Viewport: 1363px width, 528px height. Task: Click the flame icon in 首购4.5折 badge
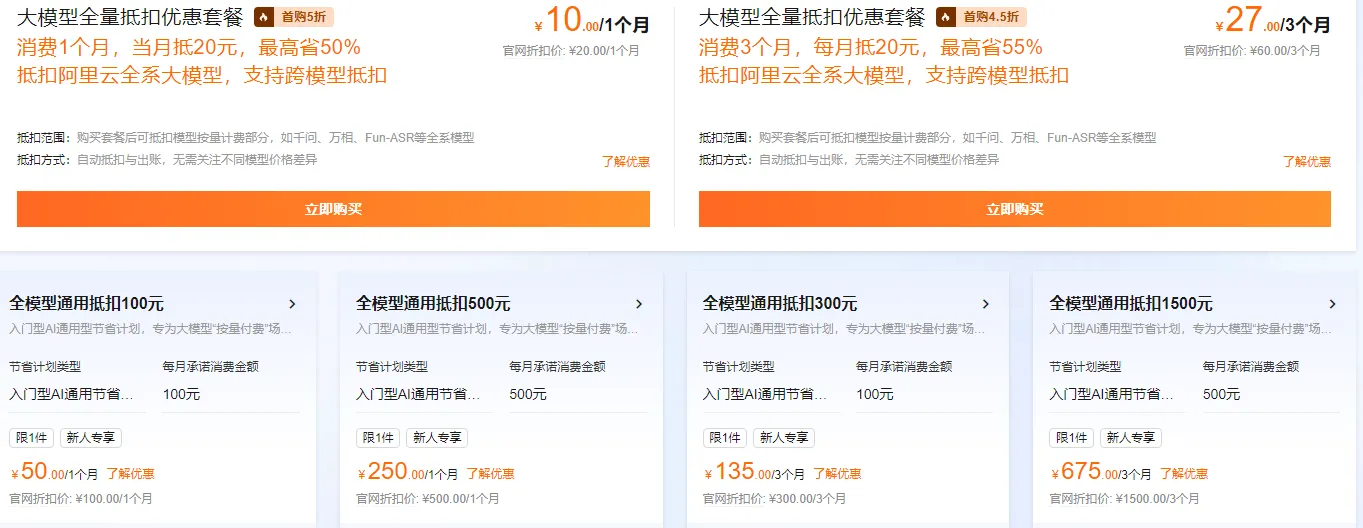[946, 17]
